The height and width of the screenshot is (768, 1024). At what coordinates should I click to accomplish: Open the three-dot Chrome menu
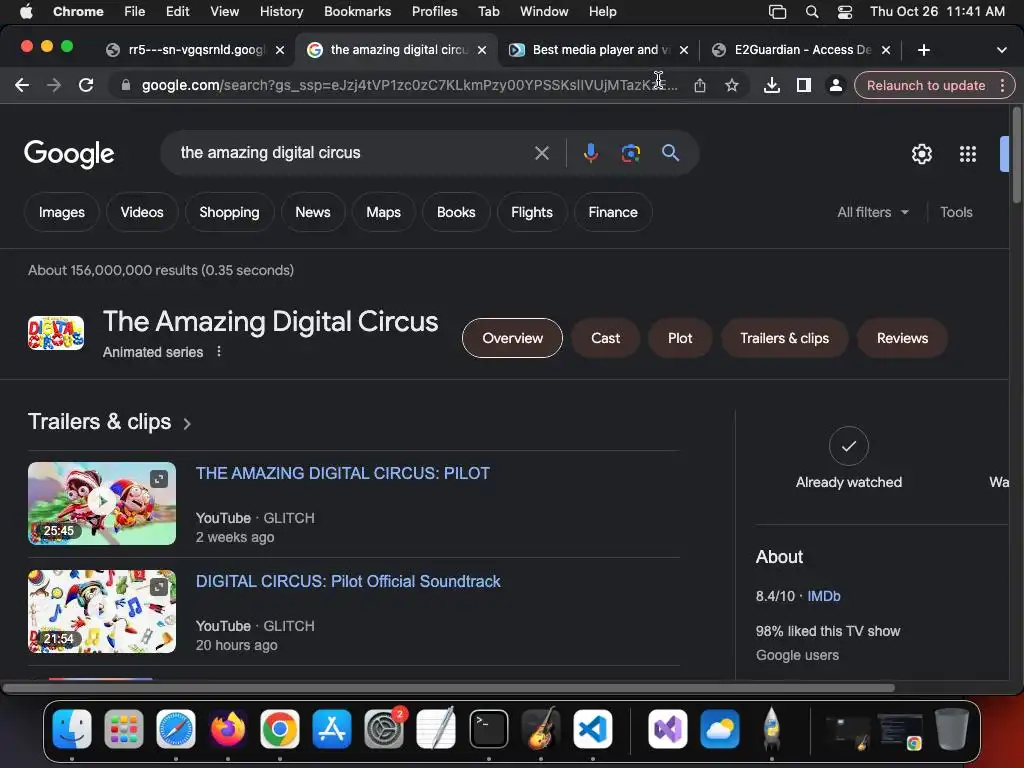coord(1002,86)
